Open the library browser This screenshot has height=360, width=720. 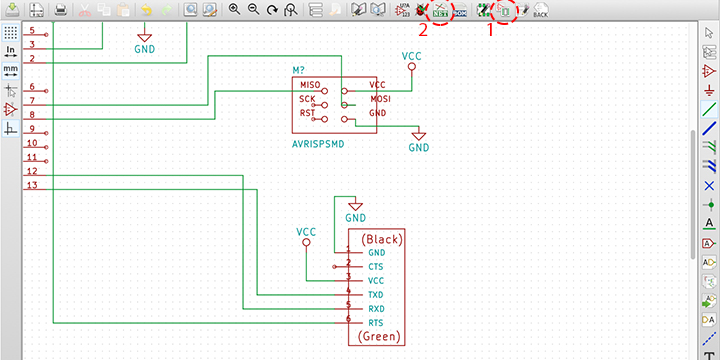(x=377, y=9)
